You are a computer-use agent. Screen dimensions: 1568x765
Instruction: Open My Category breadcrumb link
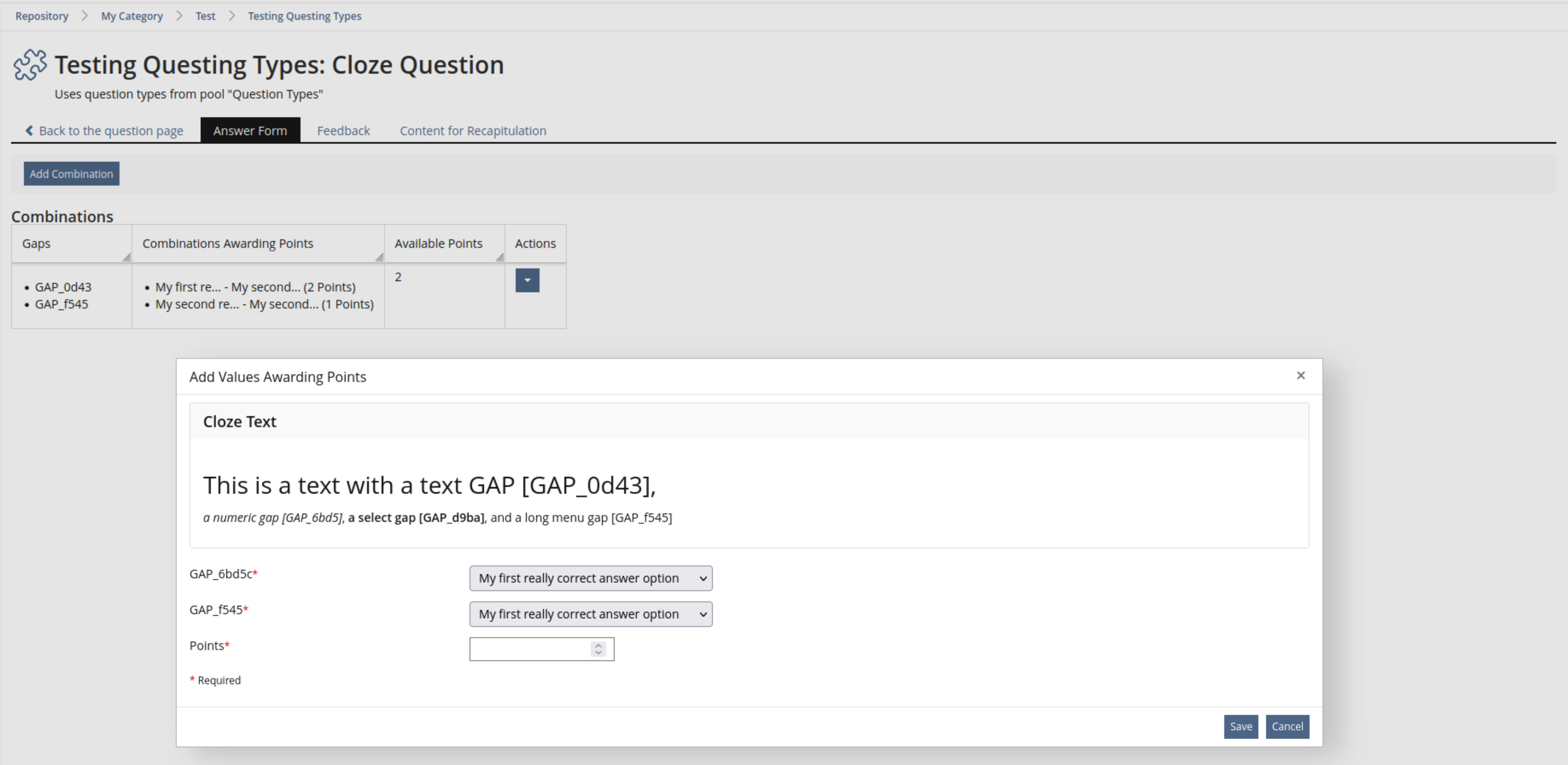tap(131, 17)
